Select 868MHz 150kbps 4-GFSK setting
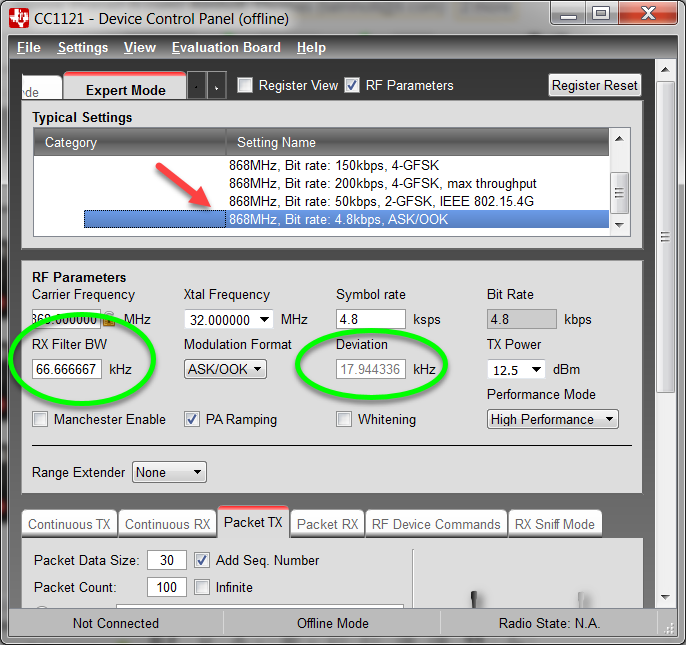Image resolution: width=686 pixels, height=645 pixels. pyautogui.click(x=334, y=165)
